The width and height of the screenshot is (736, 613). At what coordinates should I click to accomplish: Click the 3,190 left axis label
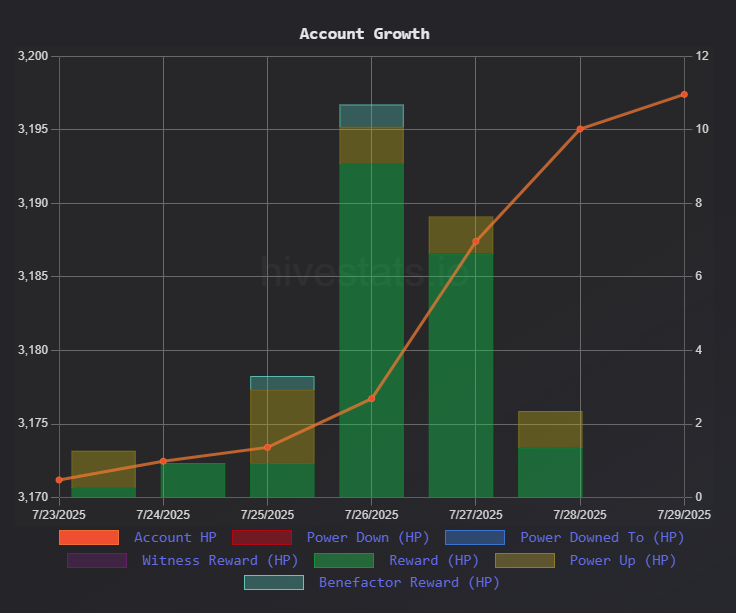click(x=33, y=203)
